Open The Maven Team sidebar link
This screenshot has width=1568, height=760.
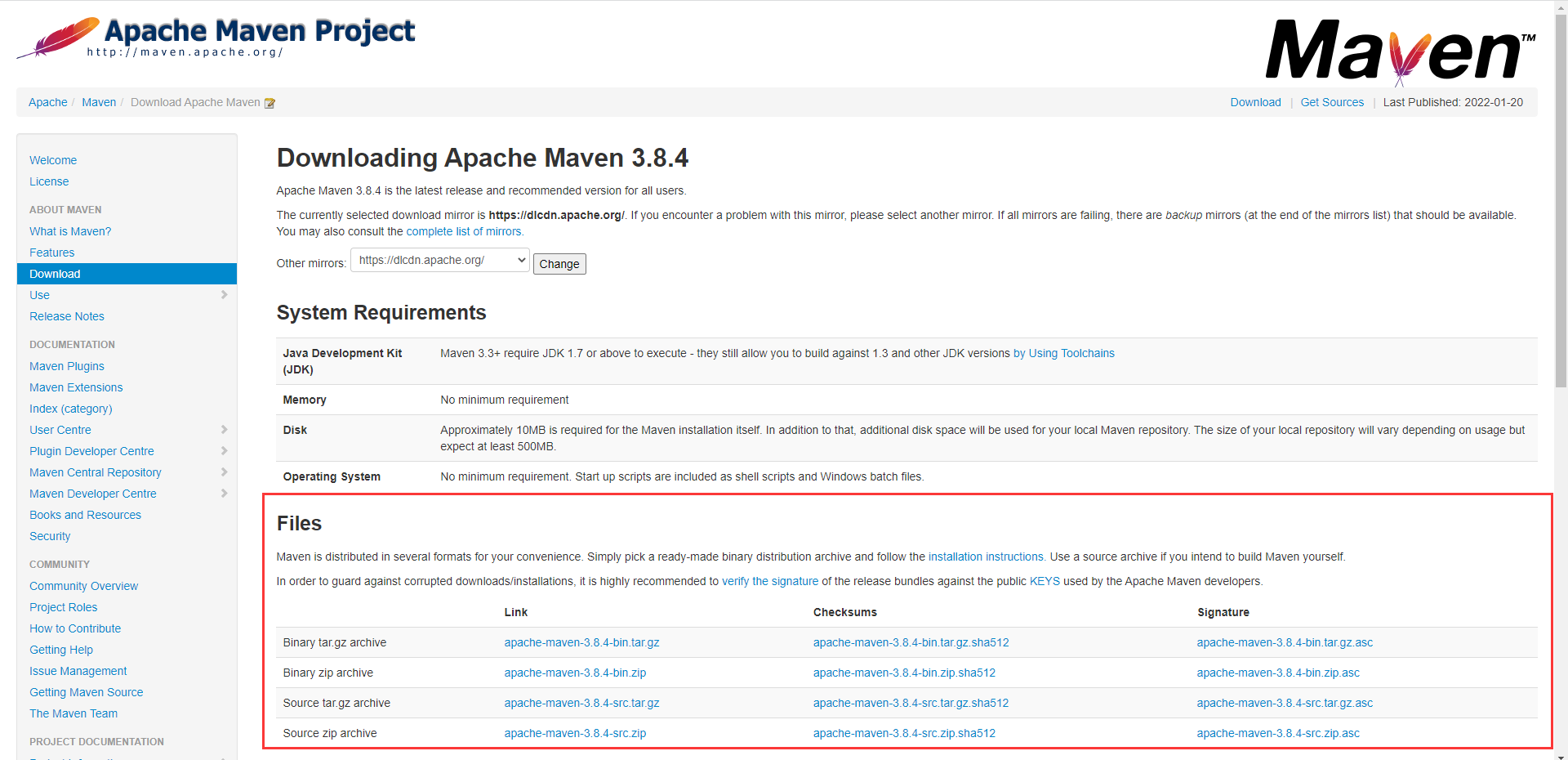click(x=73, y=713)
